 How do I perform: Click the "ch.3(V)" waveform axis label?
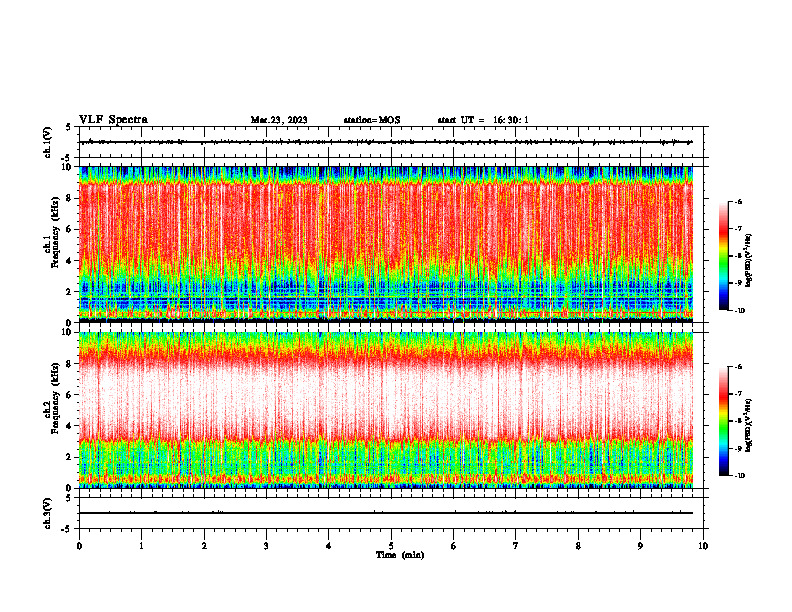coord(48,513)
